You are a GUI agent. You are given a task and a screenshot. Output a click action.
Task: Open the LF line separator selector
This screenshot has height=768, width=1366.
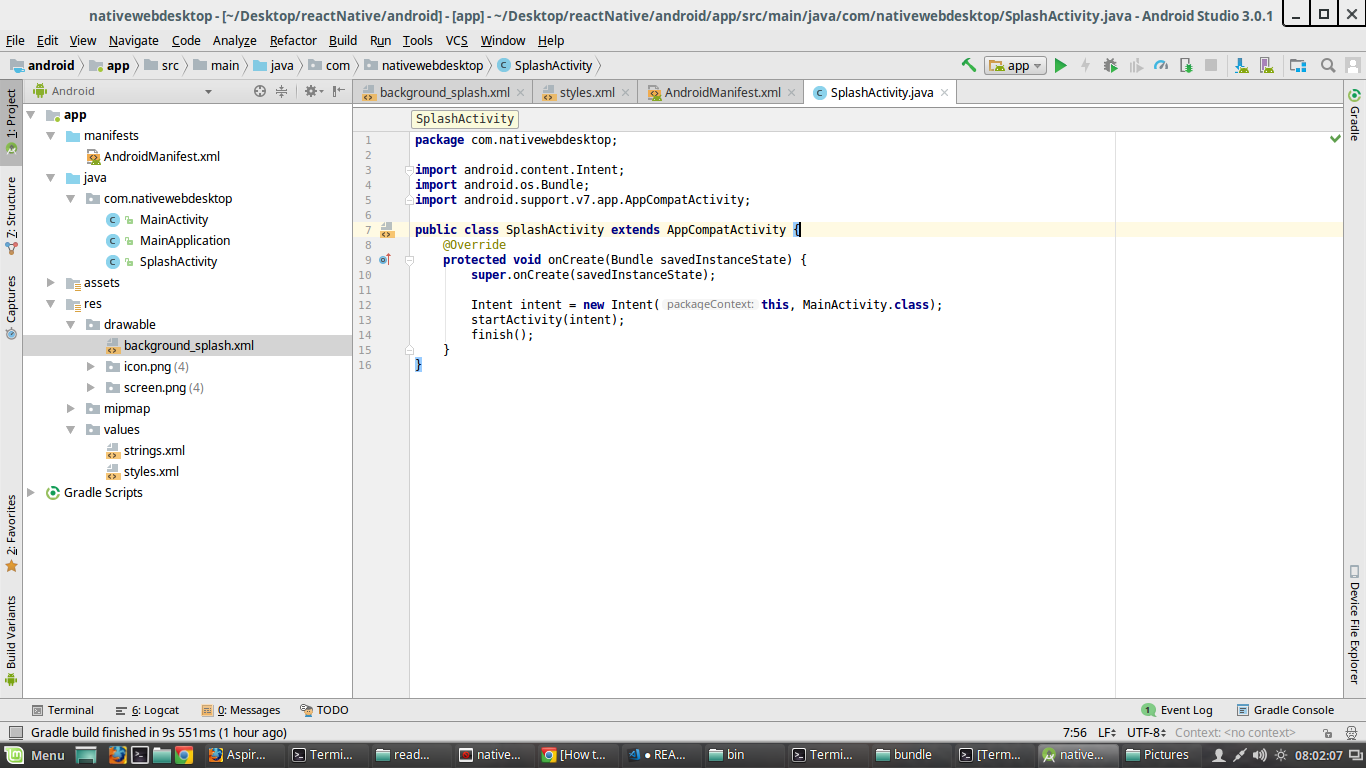click(1107, 733)
